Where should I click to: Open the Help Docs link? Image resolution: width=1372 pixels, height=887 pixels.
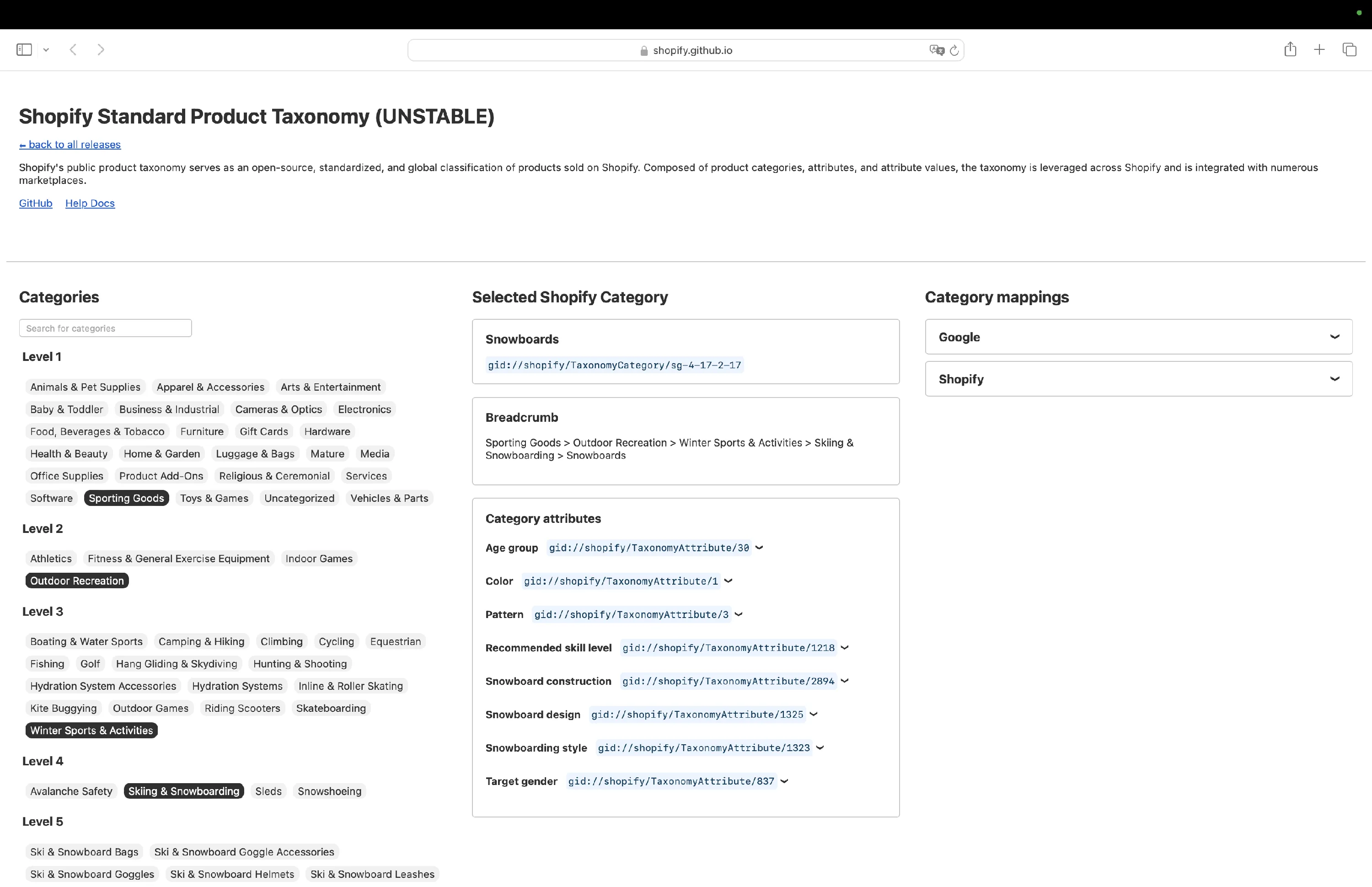pos(90,203)
